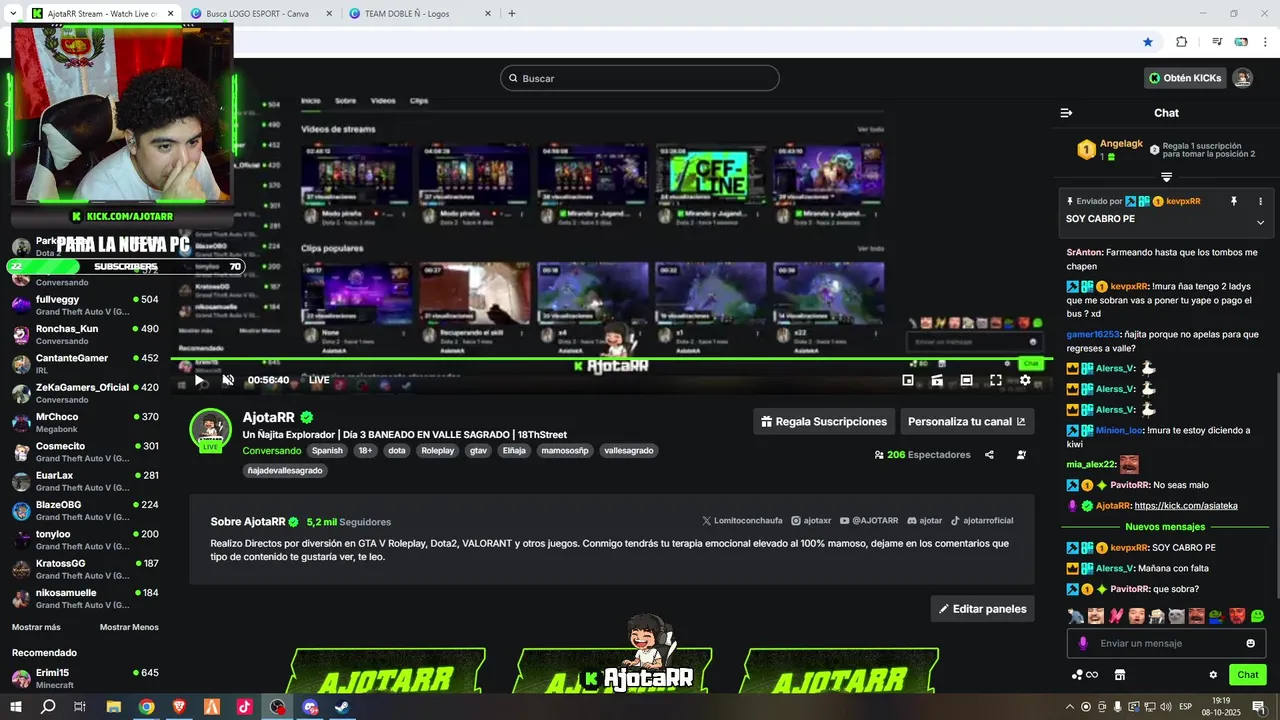Open the Windows Start menu
The image size is (1280, 720).
tap(16, 707)
